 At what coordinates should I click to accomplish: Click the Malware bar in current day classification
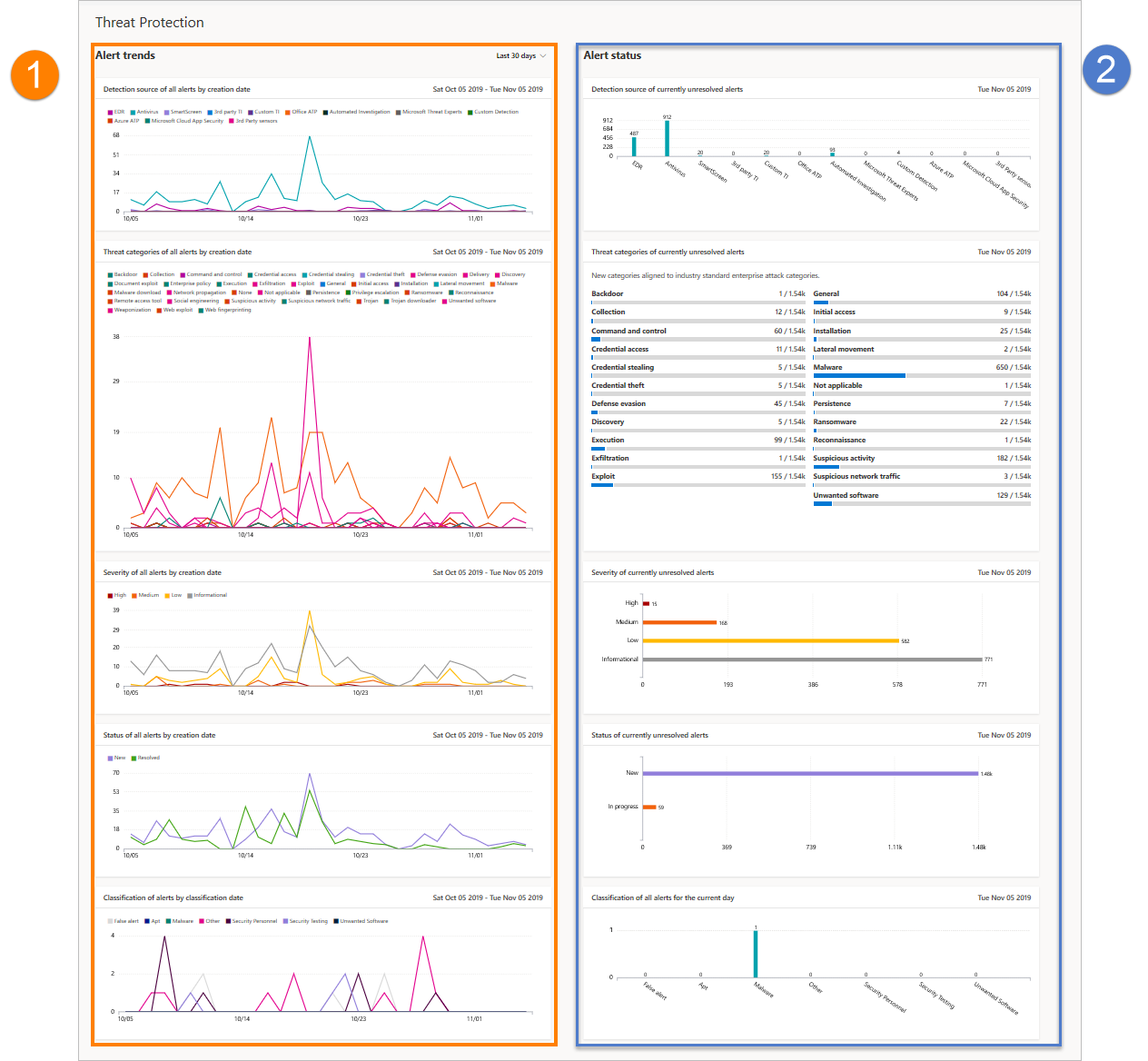[755, 954]
